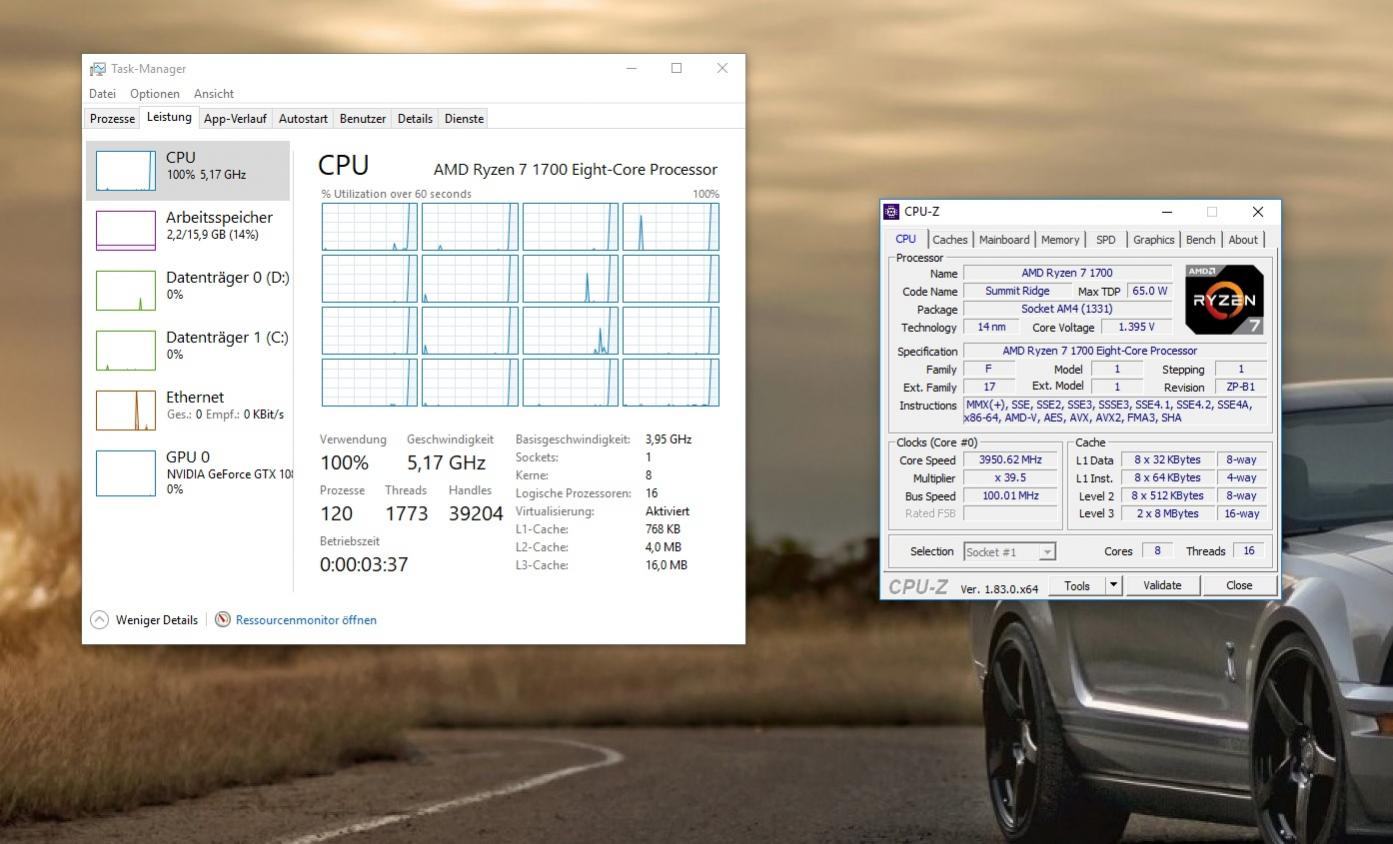Switch to the Graphics tab in CPU-Z
The width and height of the screenshot is (1393, 844).
(x=1153, y=240)
